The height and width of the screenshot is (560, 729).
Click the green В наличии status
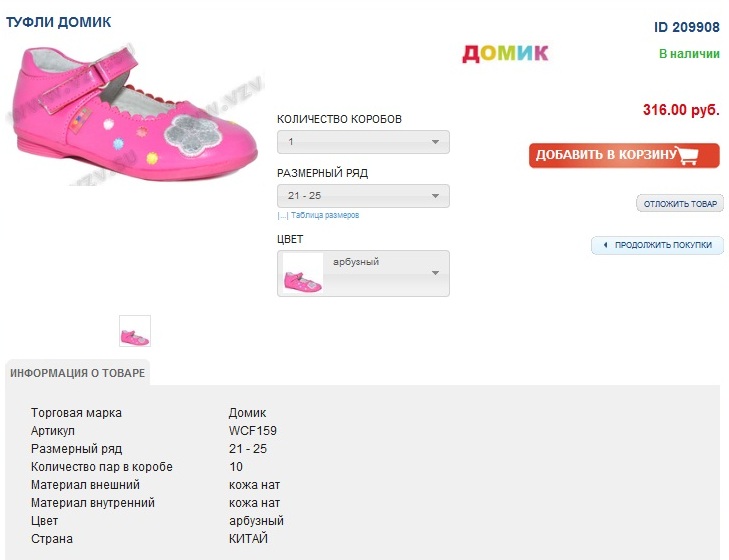[689, 52]
